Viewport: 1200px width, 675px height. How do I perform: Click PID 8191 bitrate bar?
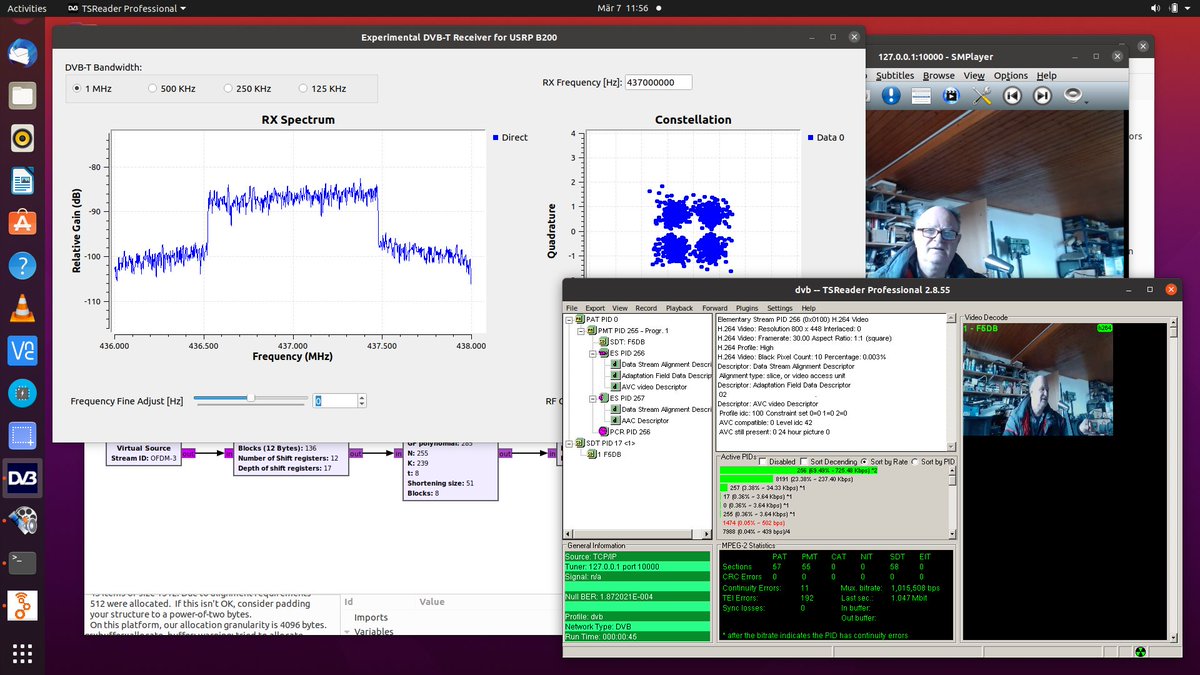click(747, 478)
